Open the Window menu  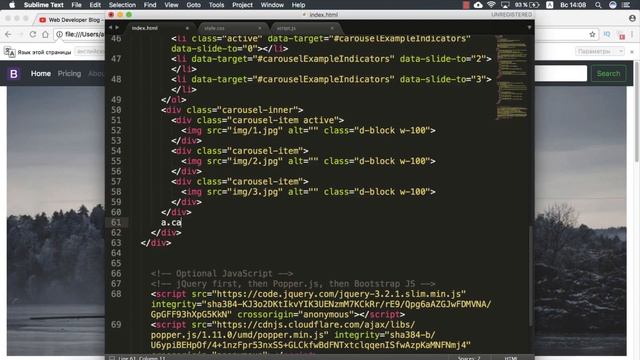(272, 5)
